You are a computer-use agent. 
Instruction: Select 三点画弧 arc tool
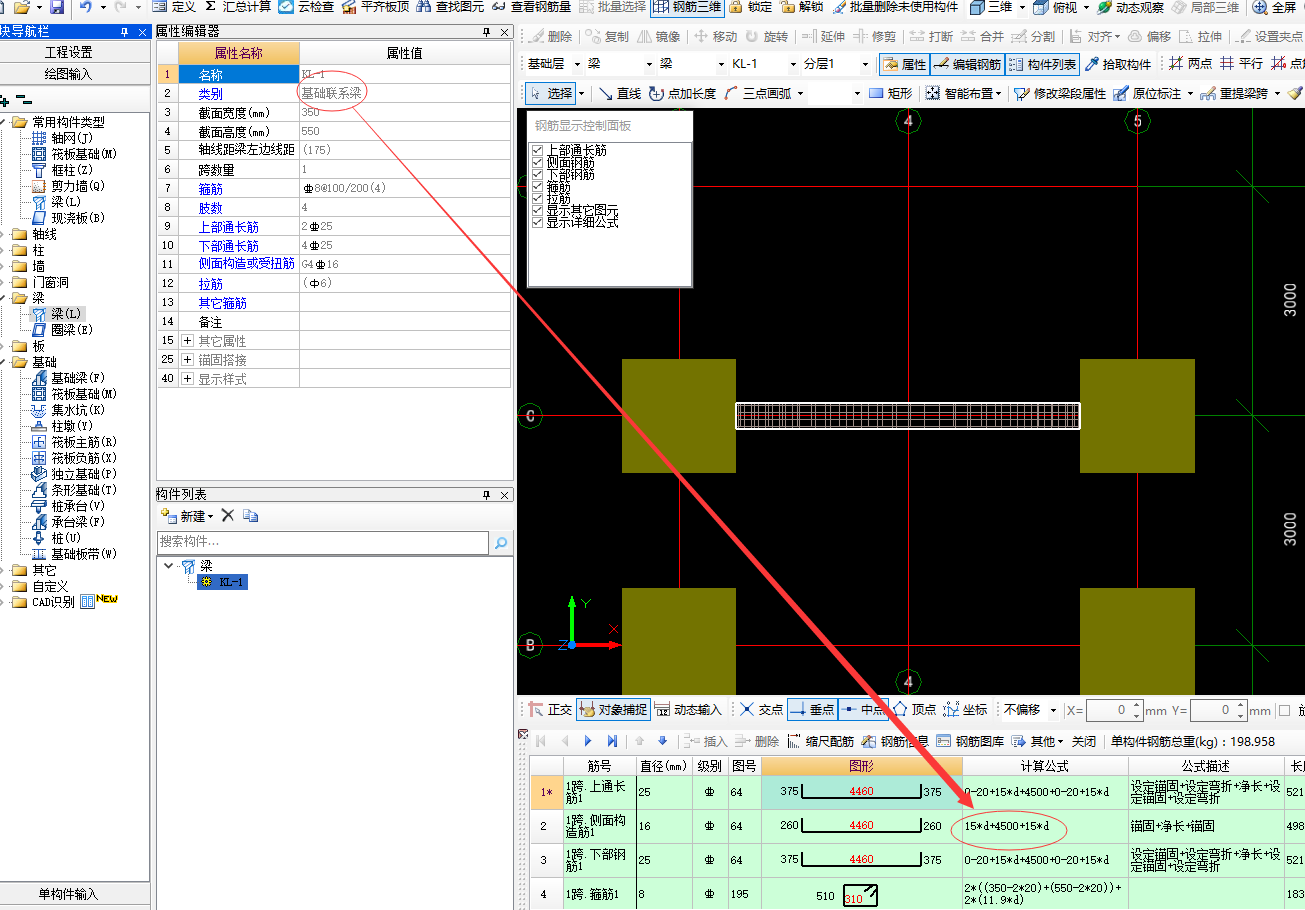click(x=757, y=93)
